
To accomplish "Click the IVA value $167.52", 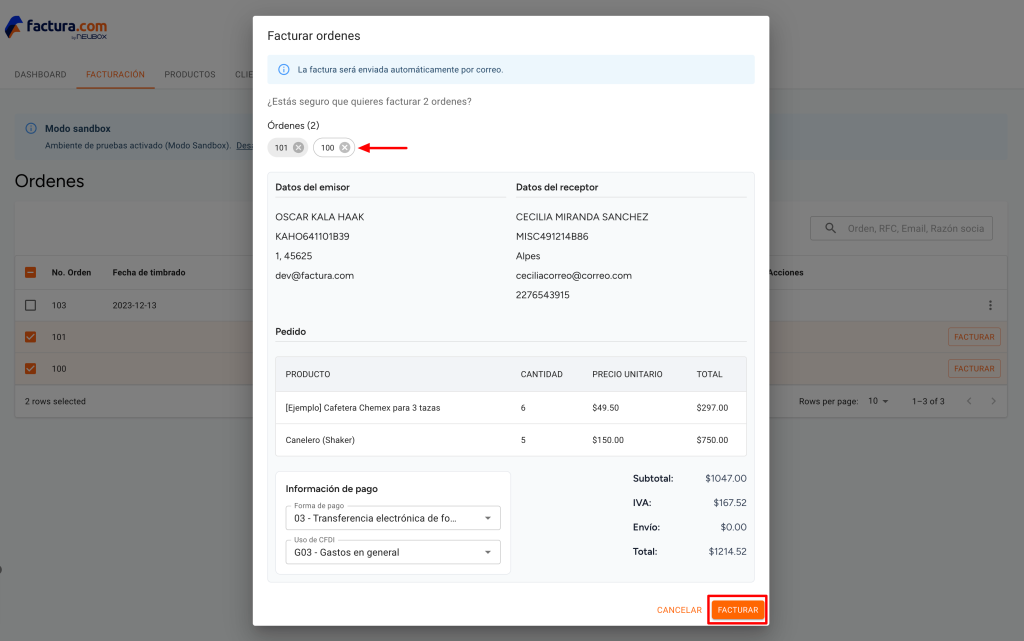I will (730, 503).
